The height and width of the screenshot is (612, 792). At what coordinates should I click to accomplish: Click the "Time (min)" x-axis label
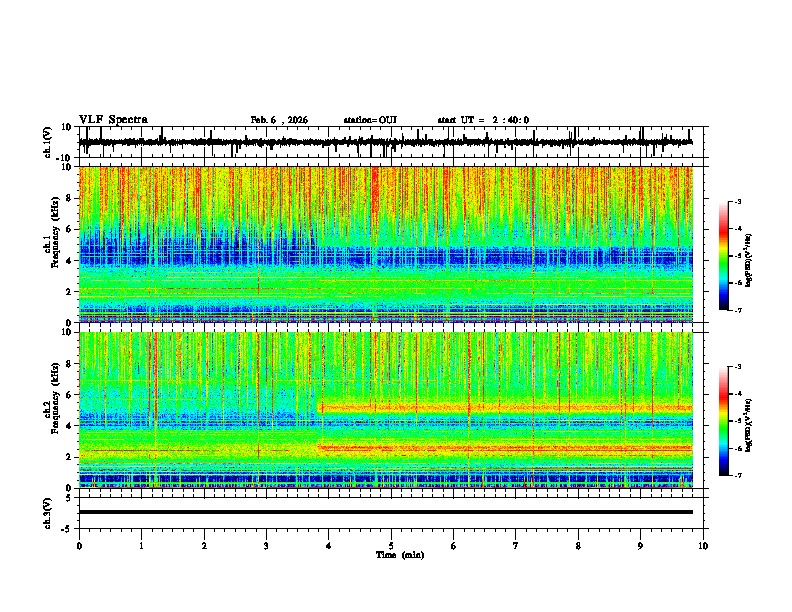coord(400,555)
